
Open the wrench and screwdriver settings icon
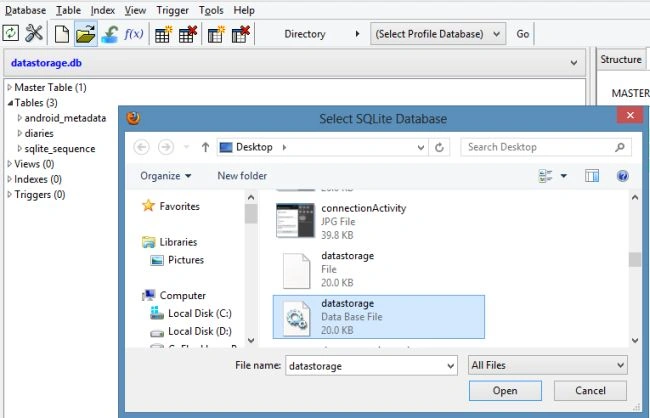(34, 33)
